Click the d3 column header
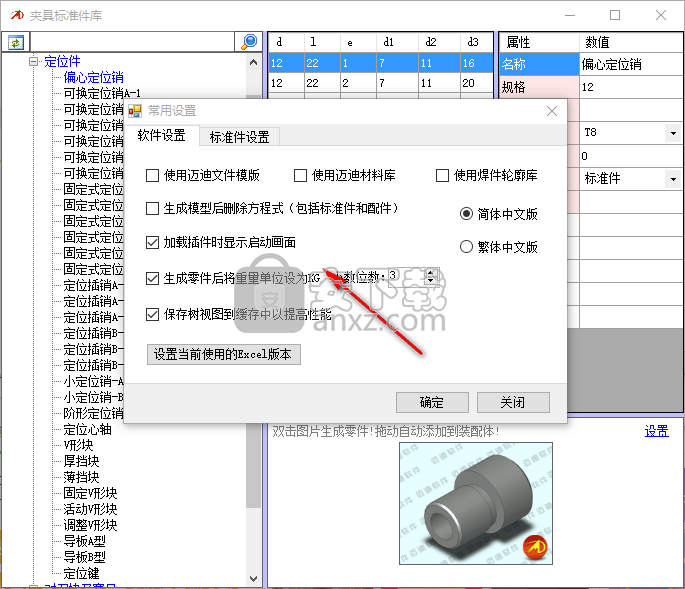 (476, 42)
